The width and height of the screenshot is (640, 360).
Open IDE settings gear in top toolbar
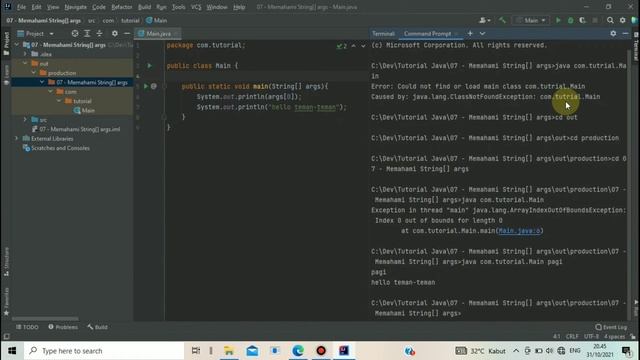coord(622,20)
